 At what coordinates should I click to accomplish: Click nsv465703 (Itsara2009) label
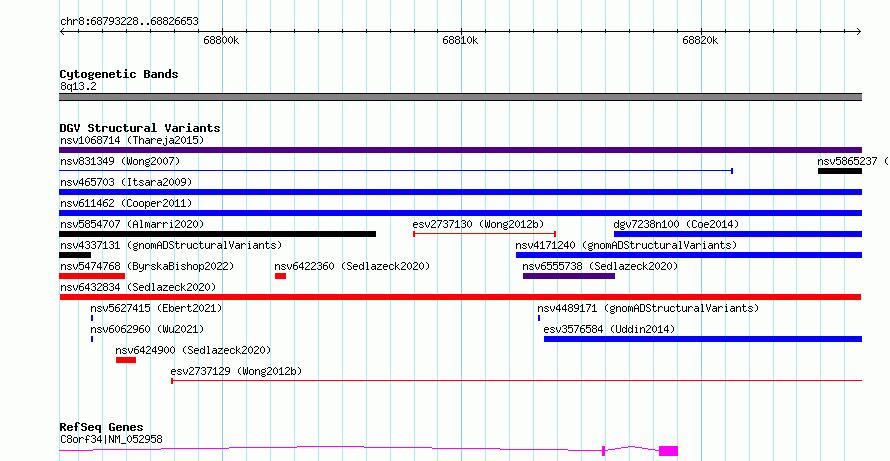[x=126, y=182]
